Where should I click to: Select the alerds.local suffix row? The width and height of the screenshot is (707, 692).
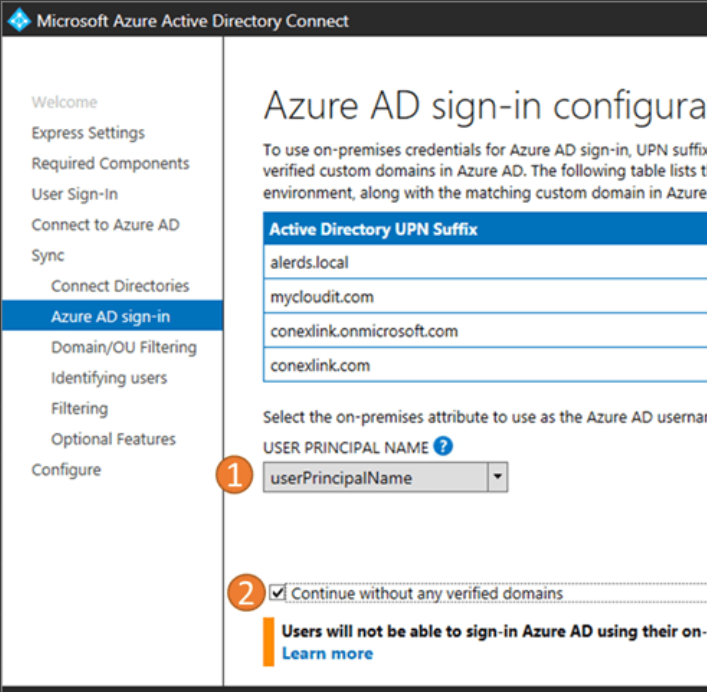[485, 262]
